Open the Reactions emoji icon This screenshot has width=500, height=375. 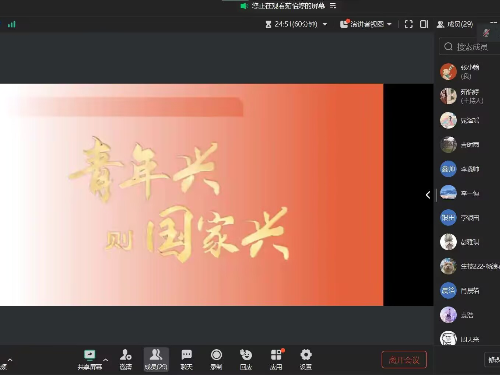(246, 360)
